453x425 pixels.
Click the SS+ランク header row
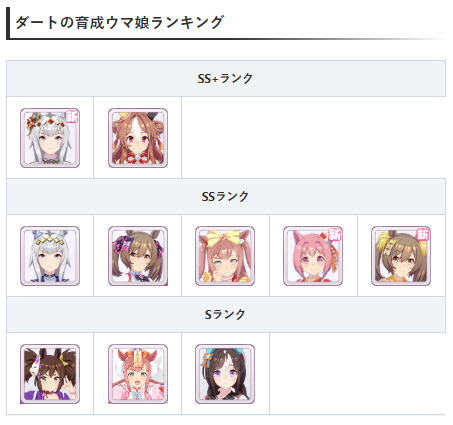[x=226, y=79]
